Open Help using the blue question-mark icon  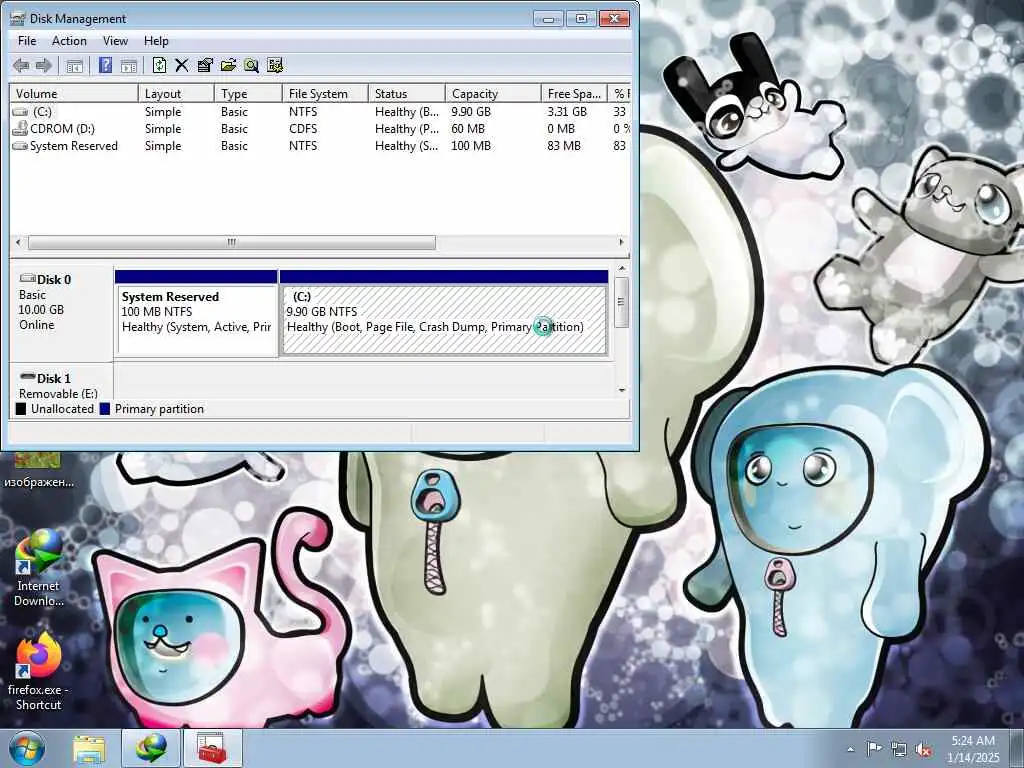pyautogui.click(x=105, y=65)
